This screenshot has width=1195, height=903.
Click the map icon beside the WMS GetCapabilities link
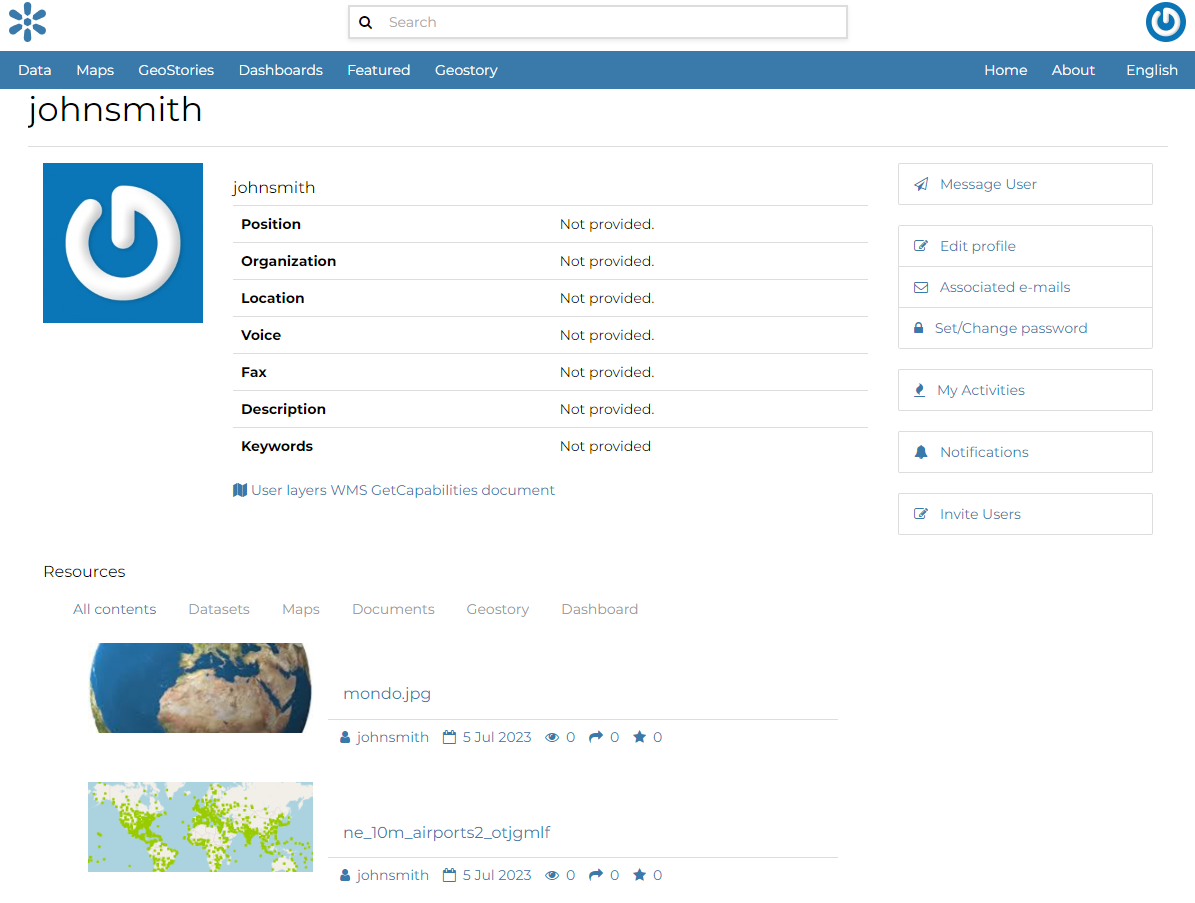point(239,489)
